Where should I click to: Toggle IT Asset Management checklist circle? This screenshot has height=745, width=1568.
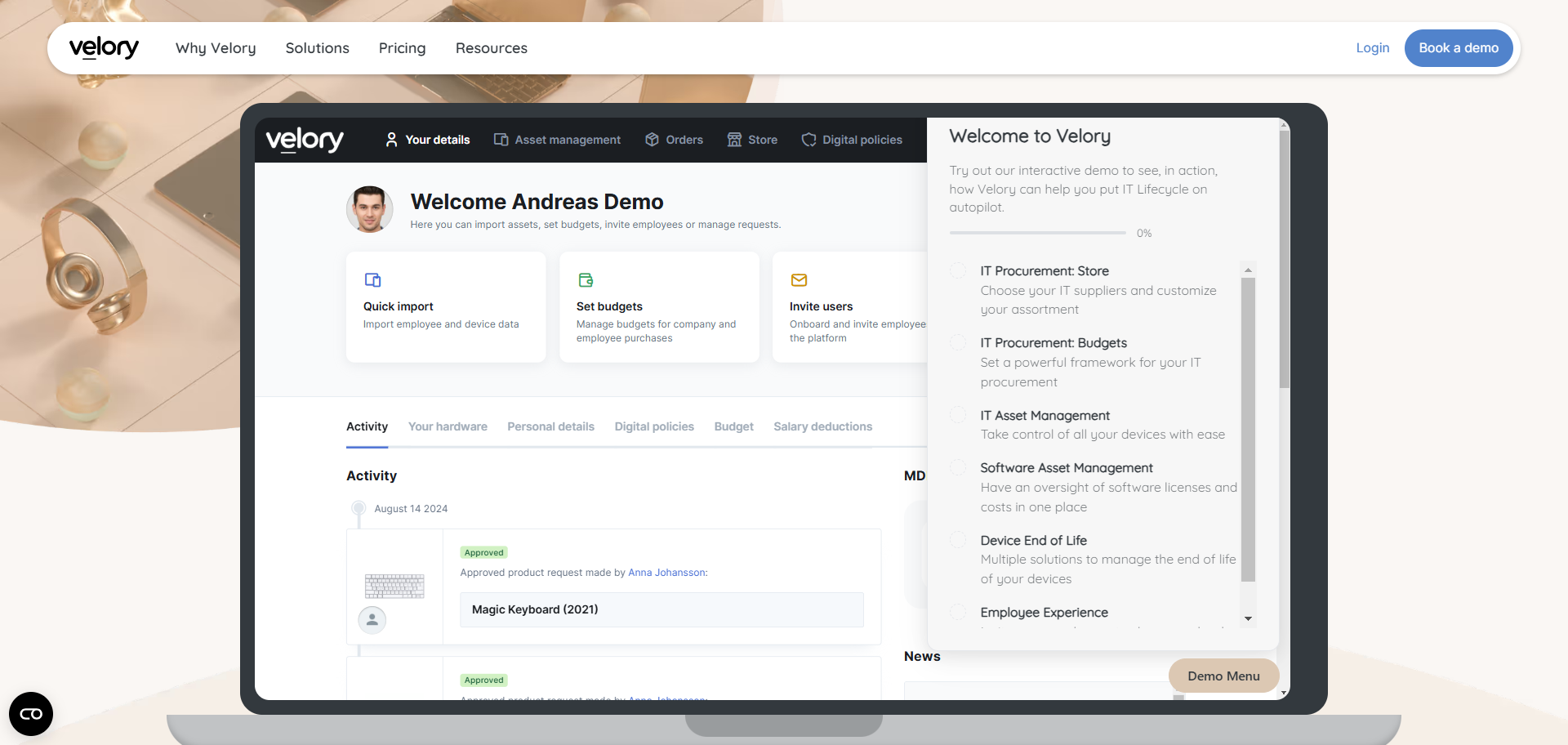point(959,415)
